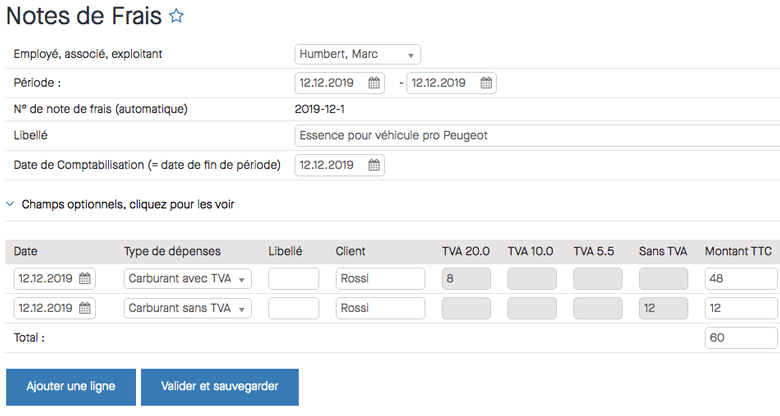Screen dimensions: 780x416
Task: Click N° de note de frais label
Action: (100, 109)
